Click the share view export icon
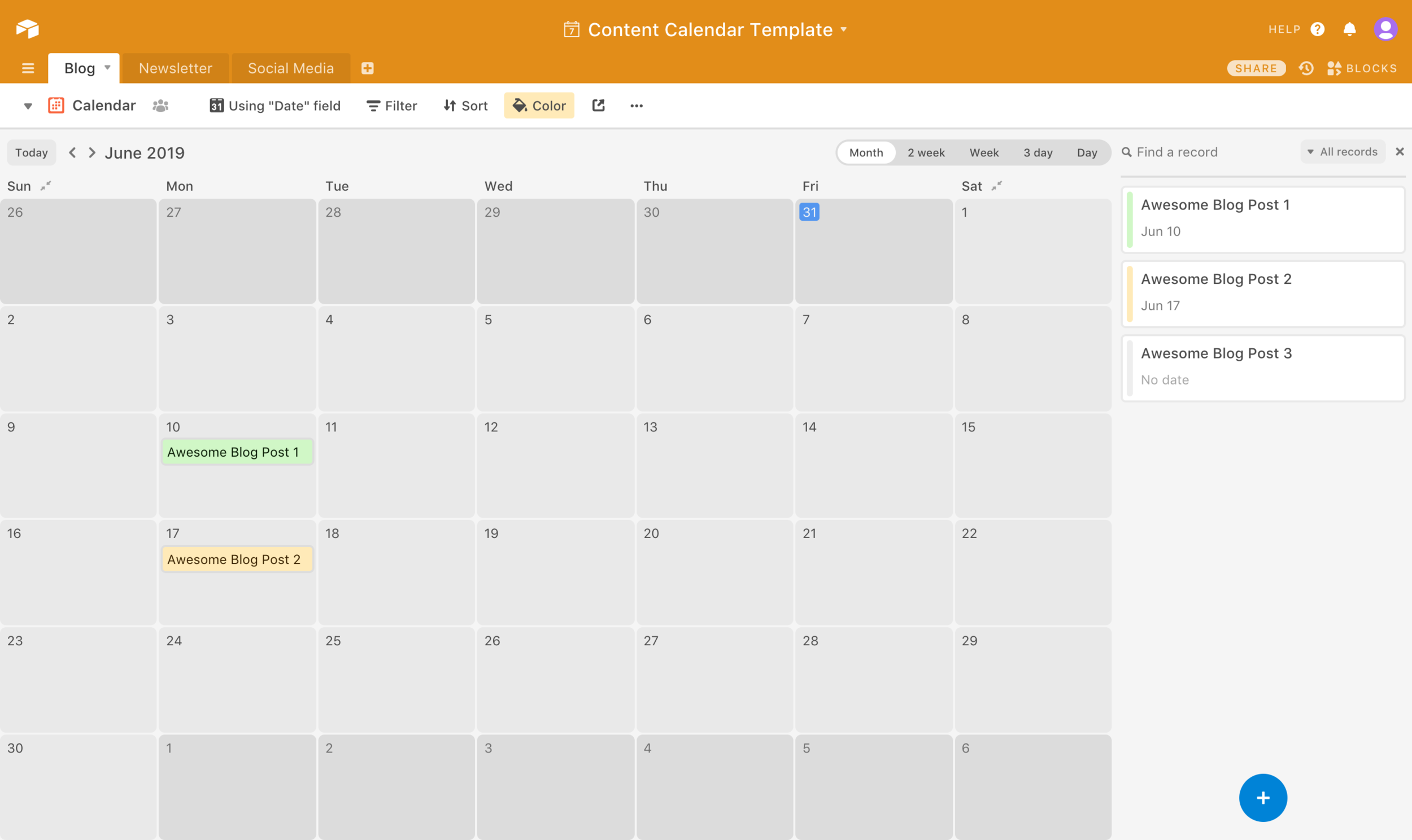This screenshot has height=840, width=1412. click(599, 106)
